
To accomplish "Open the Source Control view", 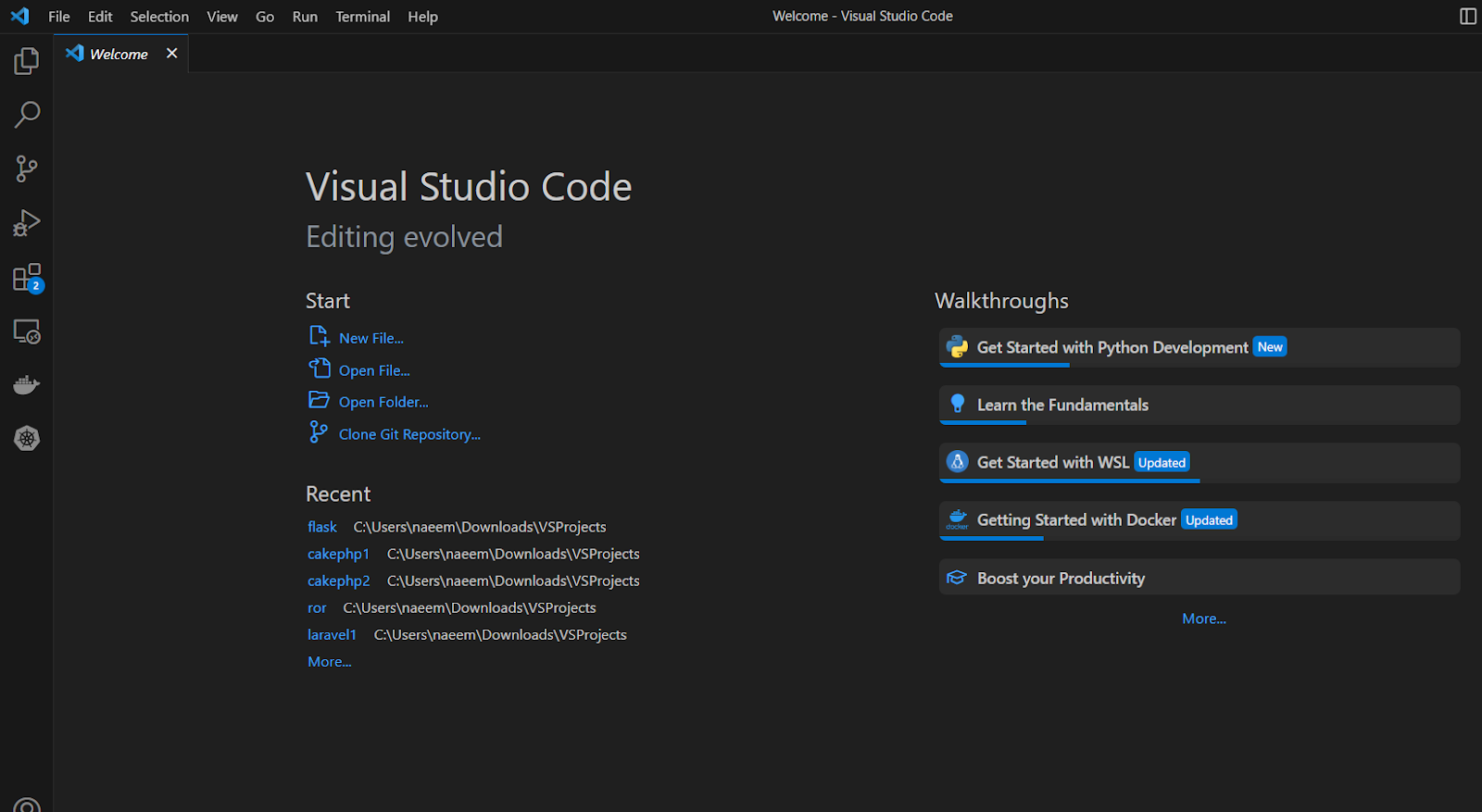I will click(27, 169).
